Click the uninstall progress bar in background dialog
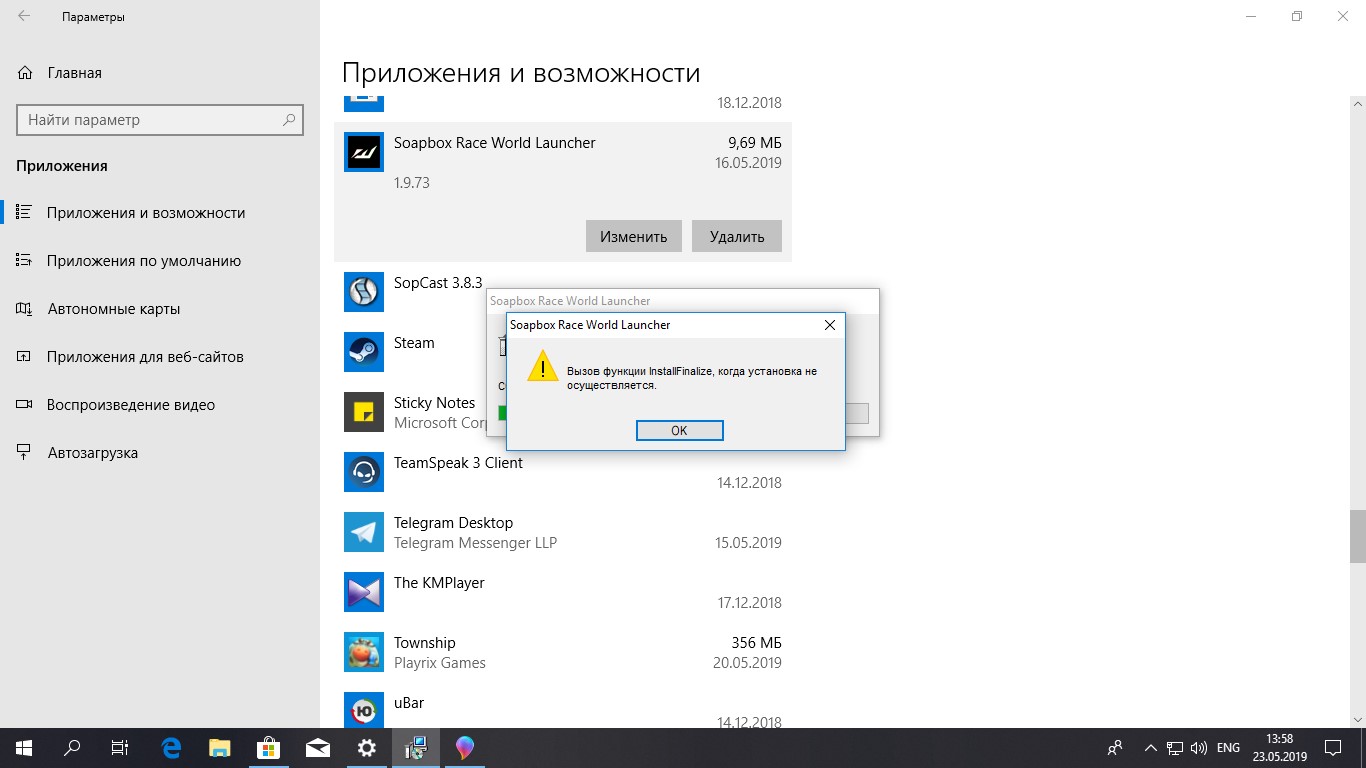 click(683, 413)
